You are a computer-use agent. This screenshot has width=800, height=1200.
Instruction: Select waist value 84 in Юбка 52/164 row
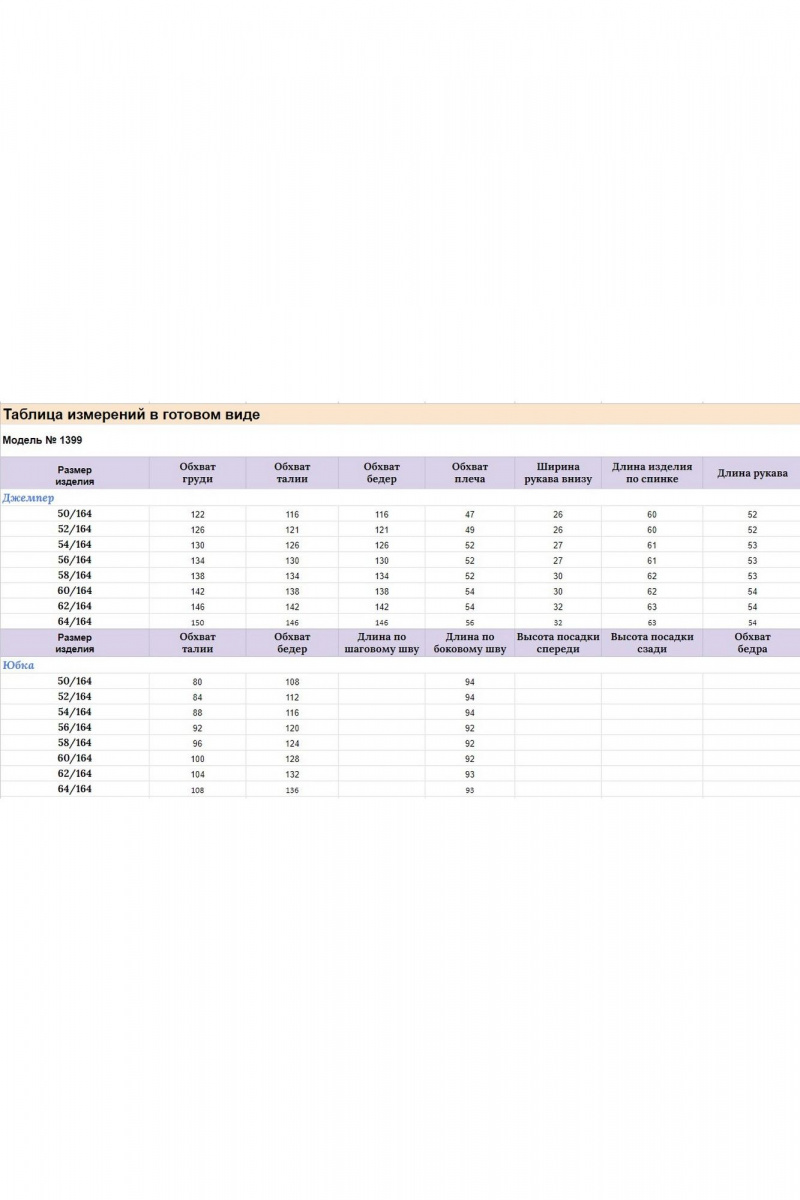[x=197, y=698]
